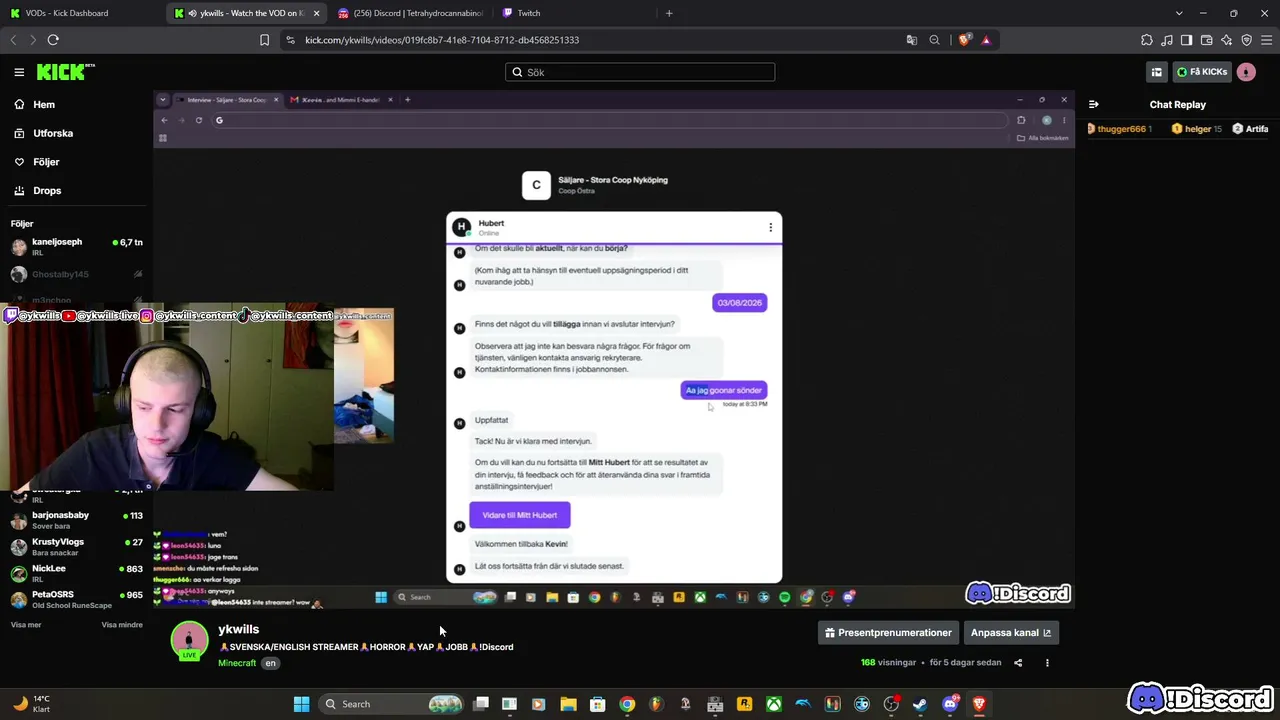Image resolution: width=1280 pixels, height=720 pixels.
Task: Open KrustyVlogs channel in followed list
Action: click(76, 547)
